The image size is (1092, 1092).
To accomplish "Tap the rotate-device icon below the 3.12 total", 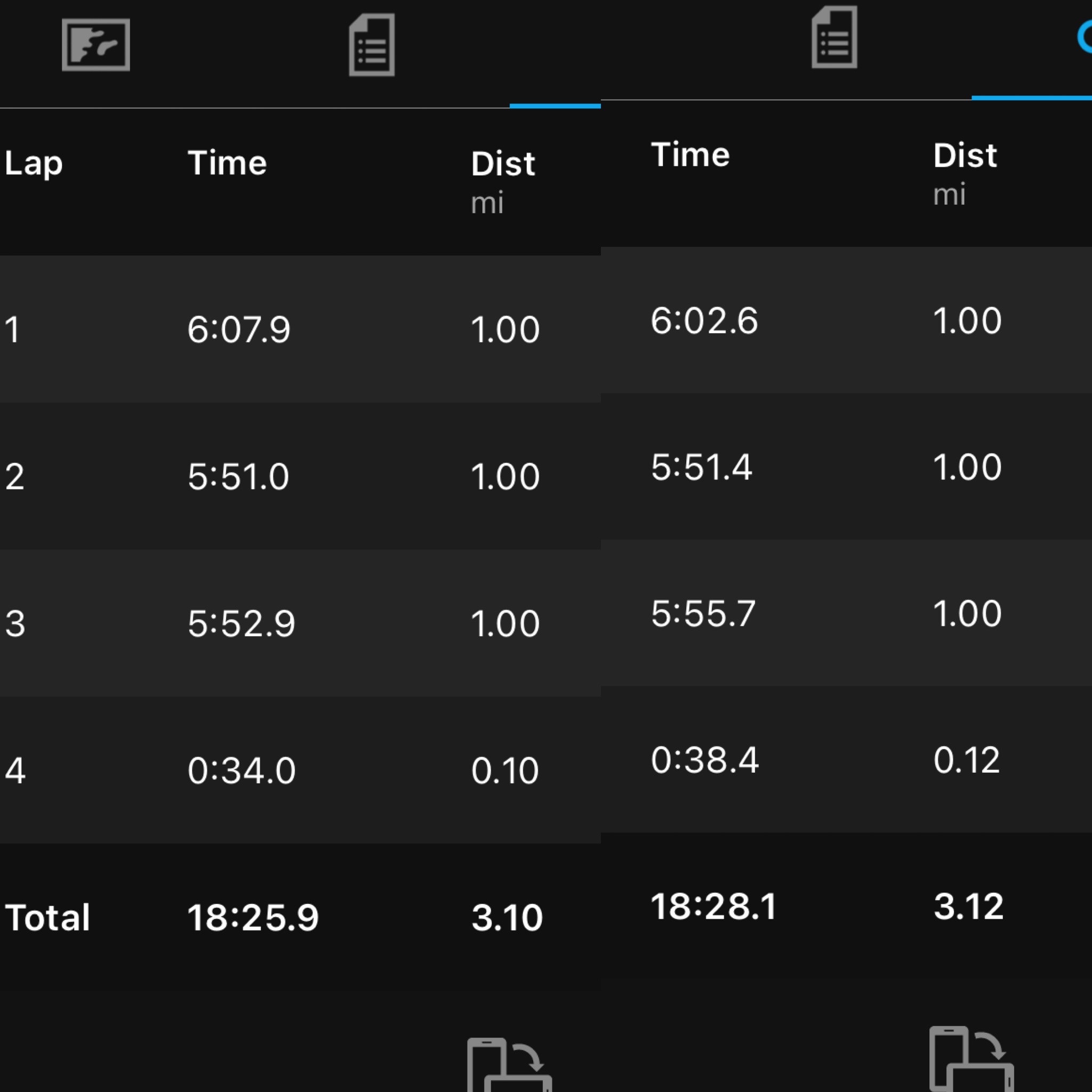I will 971,1057.
